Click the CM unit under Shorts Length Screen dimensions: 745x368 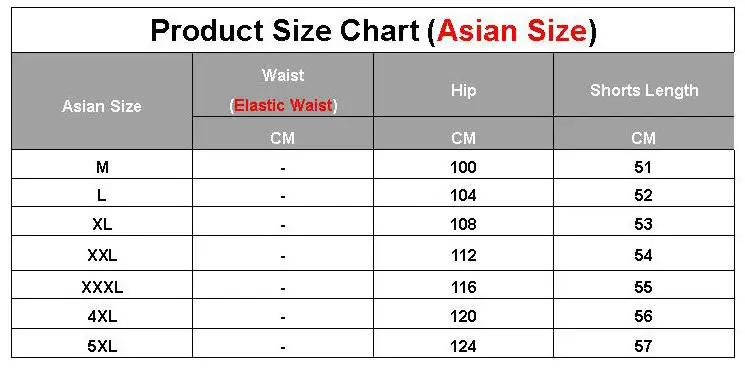coord(643,138)
